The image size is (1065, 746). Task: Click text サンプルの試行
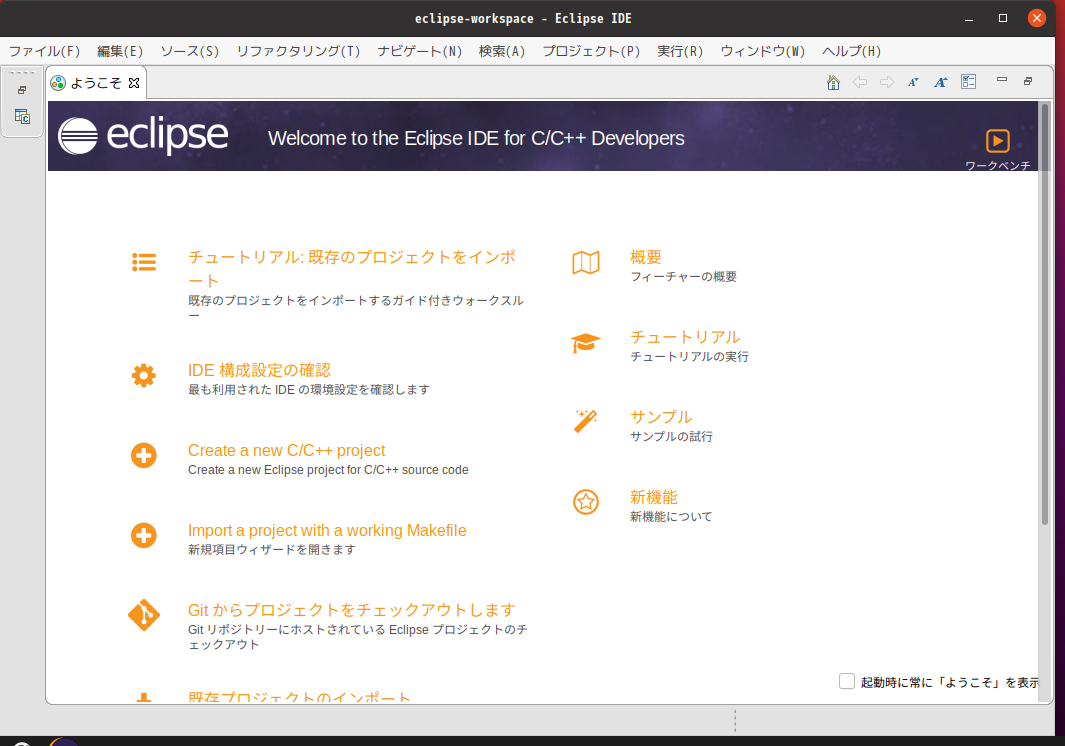point(671,436)
